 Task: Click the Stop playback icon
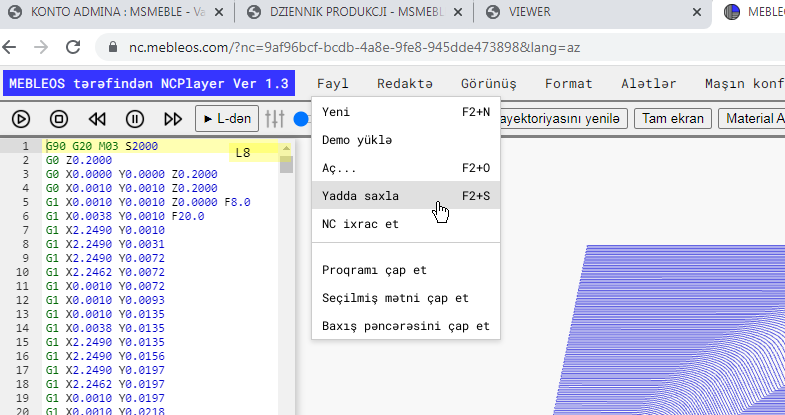point(59,119)
